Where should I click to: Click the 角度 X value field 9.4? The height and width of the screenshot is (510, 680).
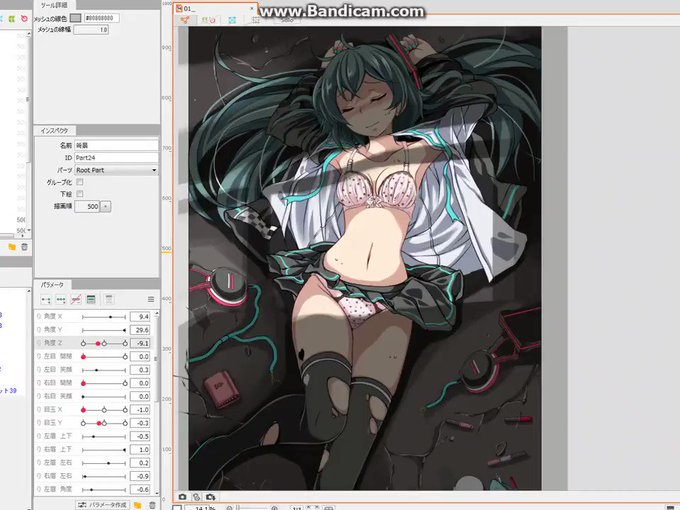point(140,317)
